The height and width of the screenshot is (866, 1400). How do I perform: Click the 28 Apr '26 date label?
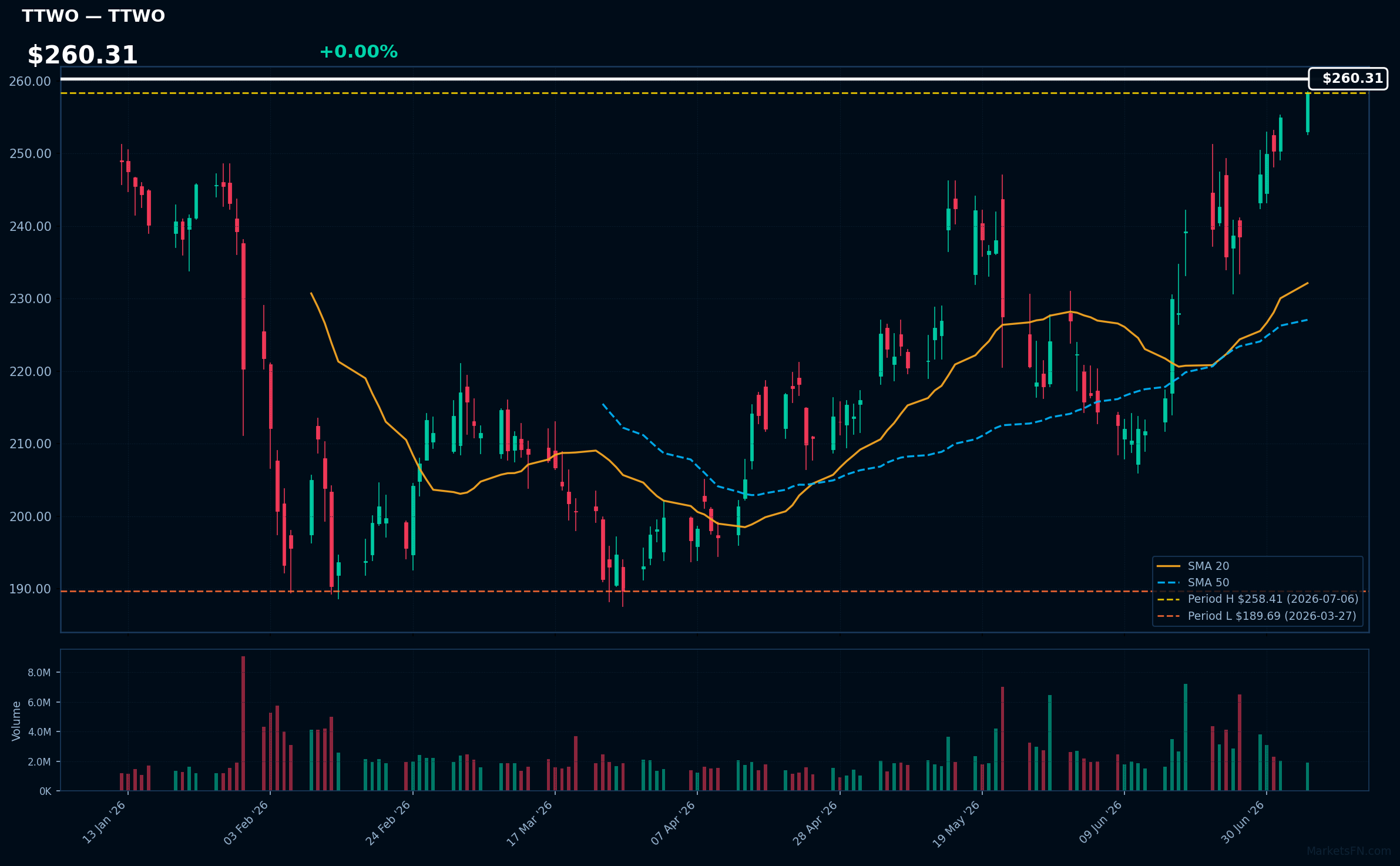[815, 823]
